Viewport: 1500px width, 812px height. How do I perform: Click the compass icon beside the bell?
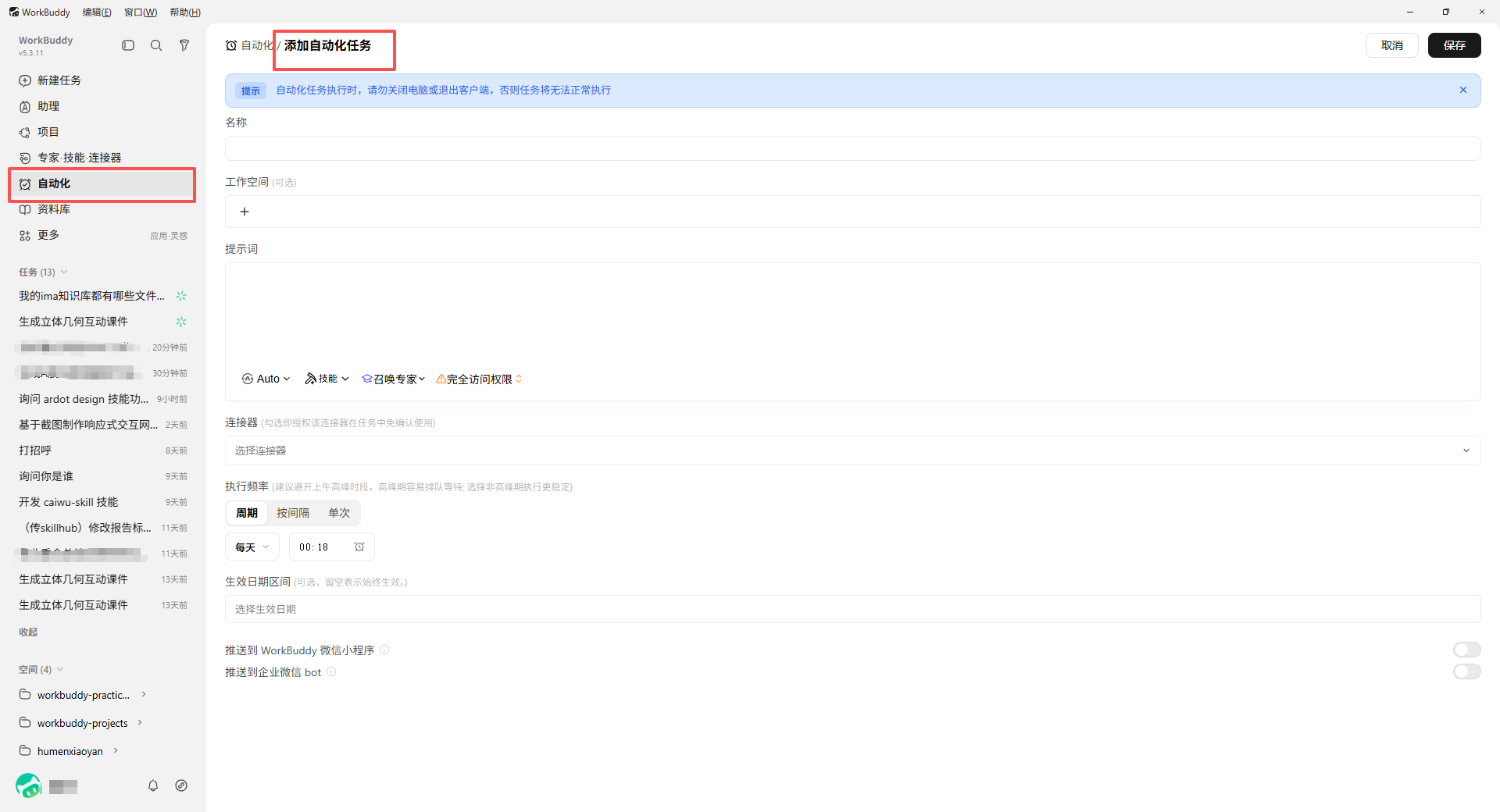tap(181, 785)
